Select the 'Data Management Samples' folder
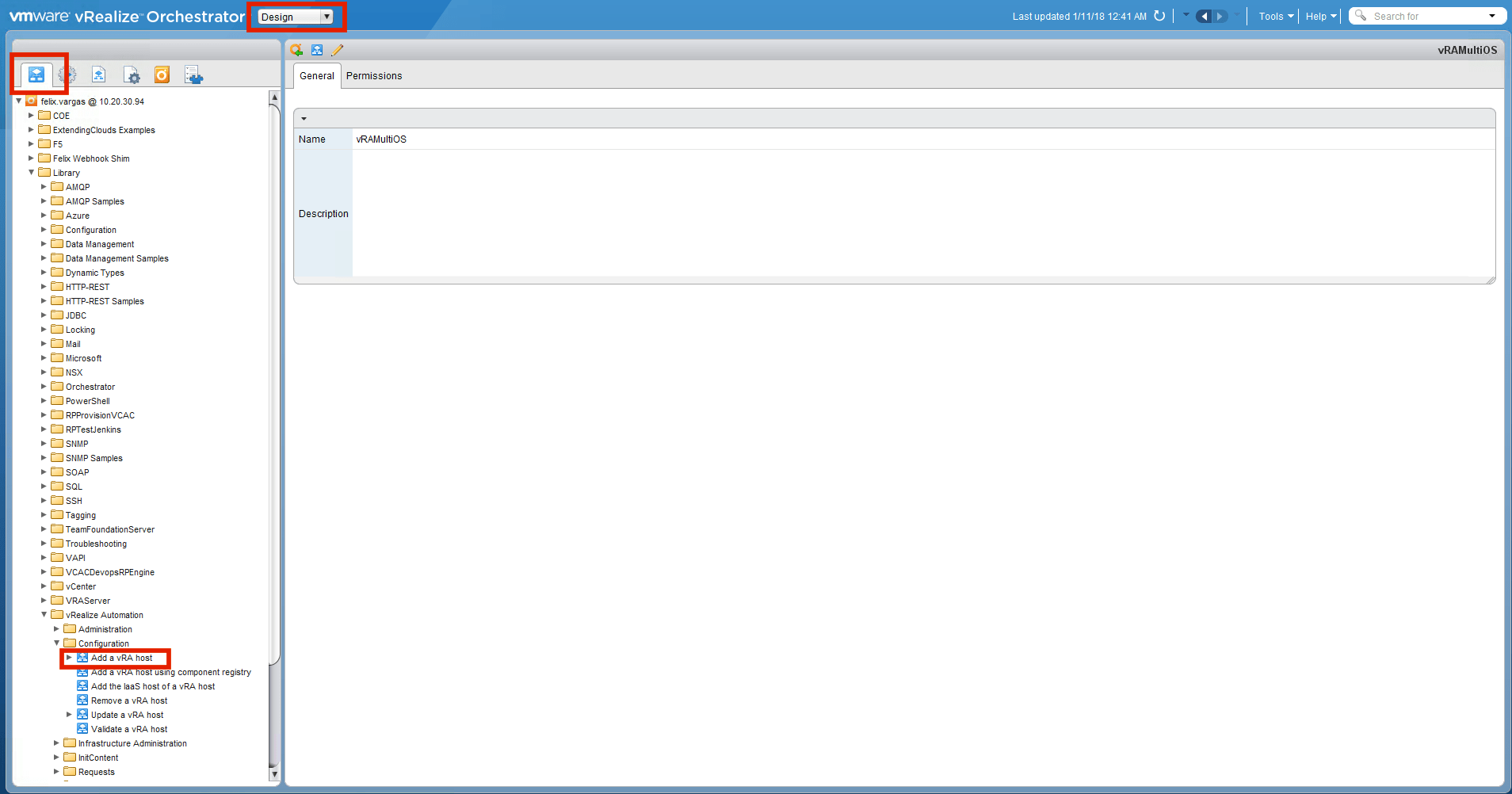The image size is (1512, 794). pos(117,258)
